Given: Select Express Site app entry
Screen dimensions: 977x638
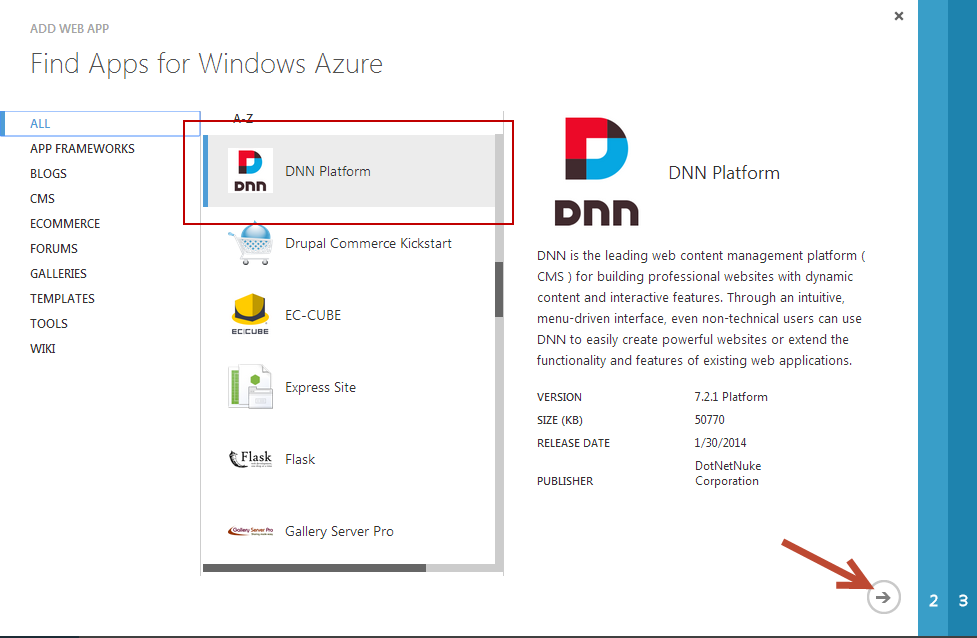Looking at the screenshot, I should (x=349, y=387).
